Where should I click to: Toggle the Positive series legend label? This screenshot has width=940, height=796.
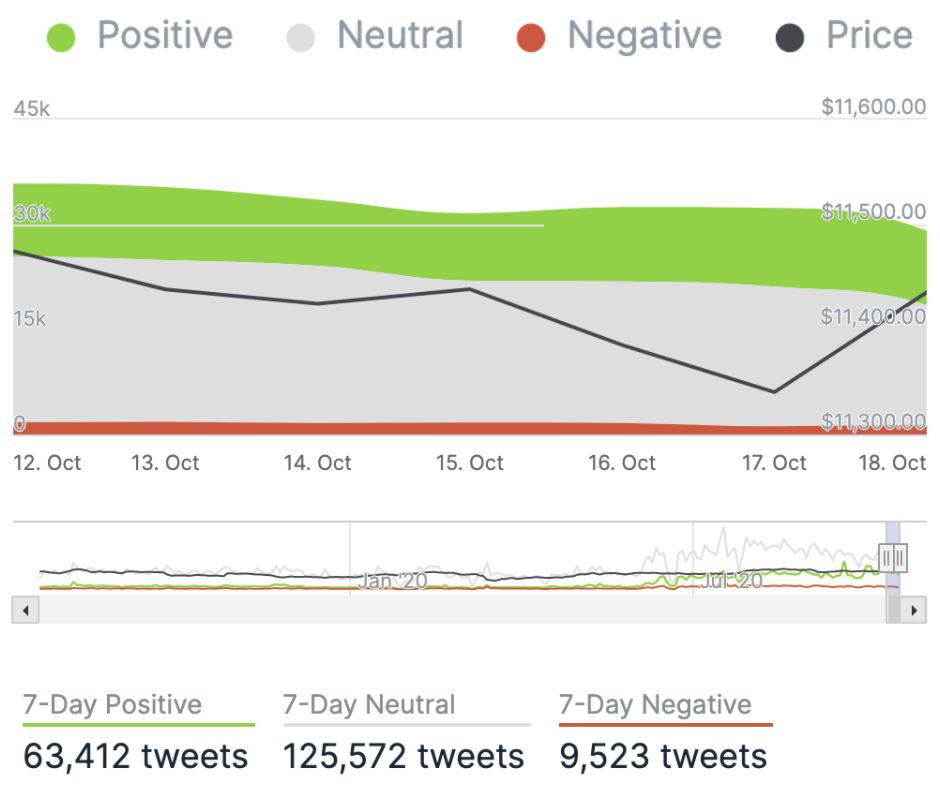click(164, 37)
